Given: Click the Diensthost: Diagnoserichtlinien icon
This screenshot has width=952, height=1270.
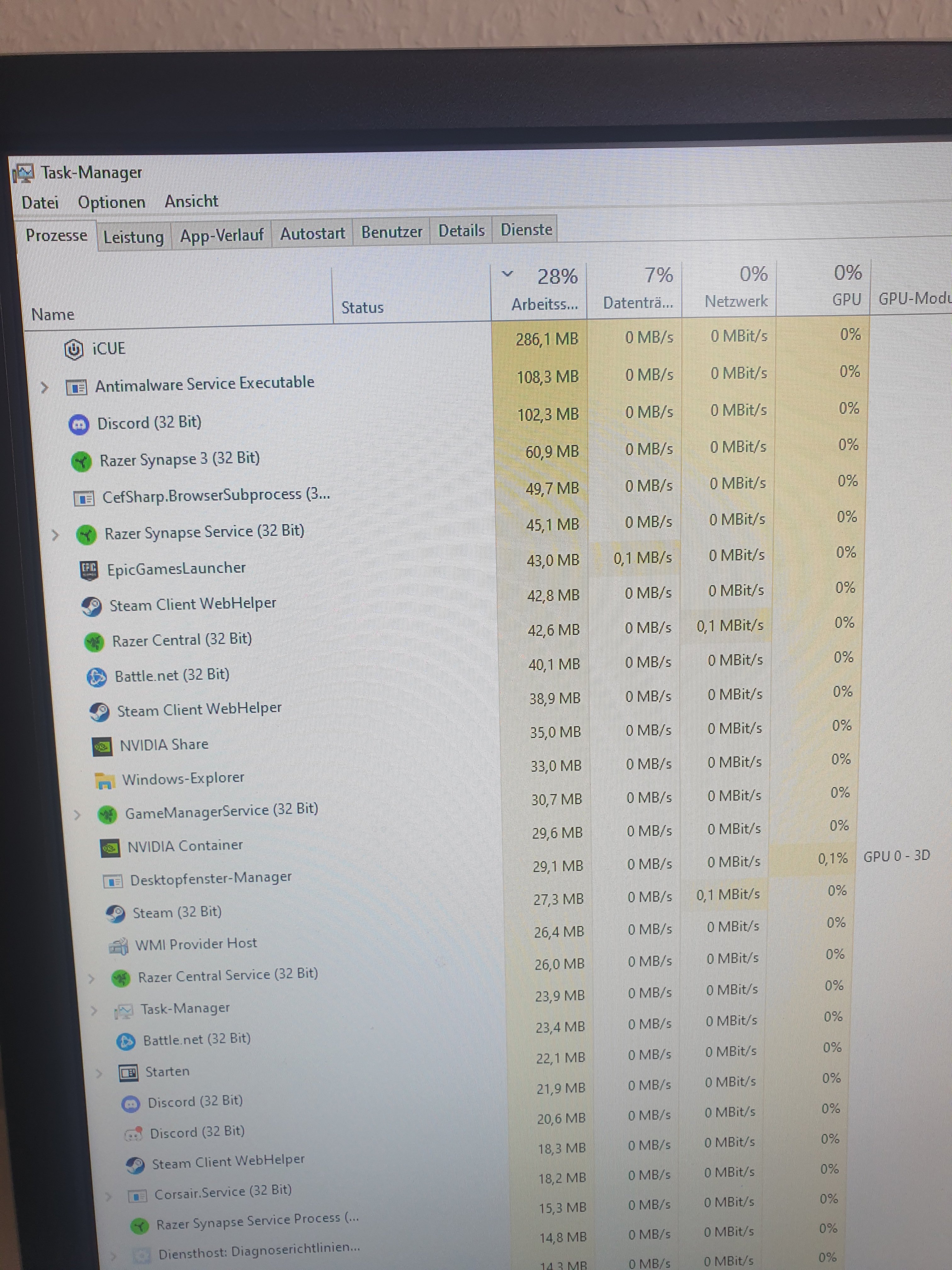Looking at the screenshot, I should click(x=141, y=1255).
